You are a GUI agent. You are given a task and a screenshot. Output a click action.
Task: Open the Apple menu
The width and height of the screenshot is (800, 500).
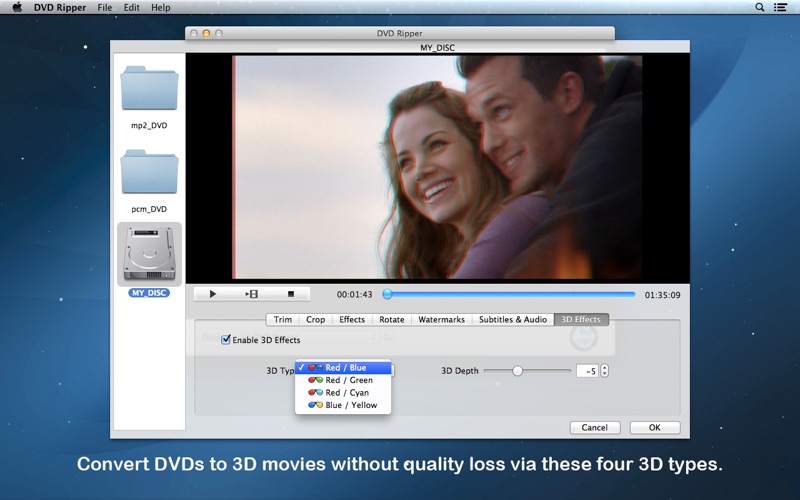point(17,7)
